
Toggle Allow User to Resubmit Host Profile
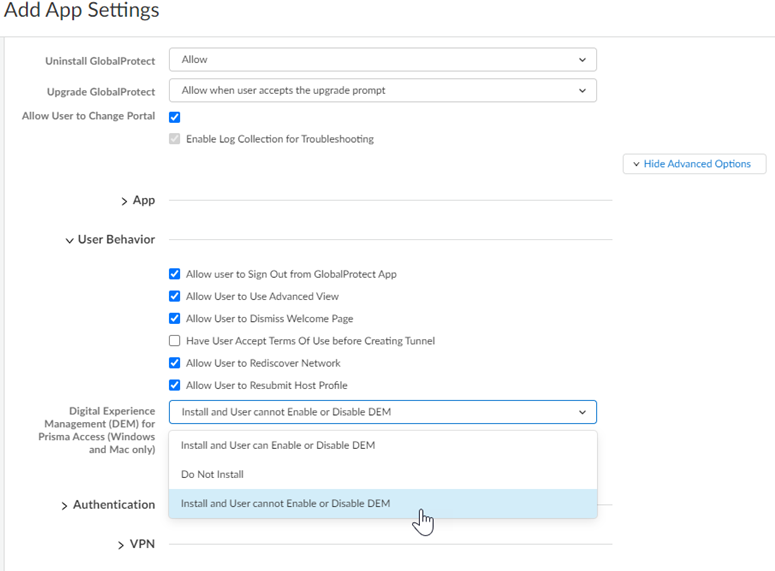click(x=175, y=385)
